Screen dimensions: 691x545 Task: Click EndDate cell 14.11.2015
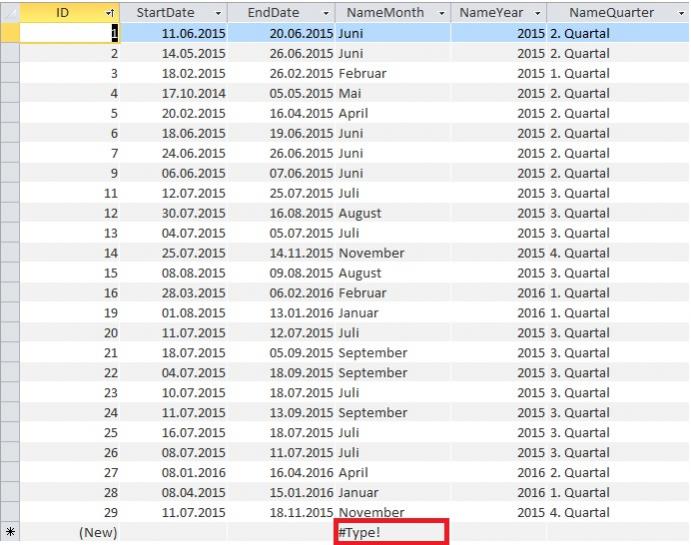pos(282,253)
